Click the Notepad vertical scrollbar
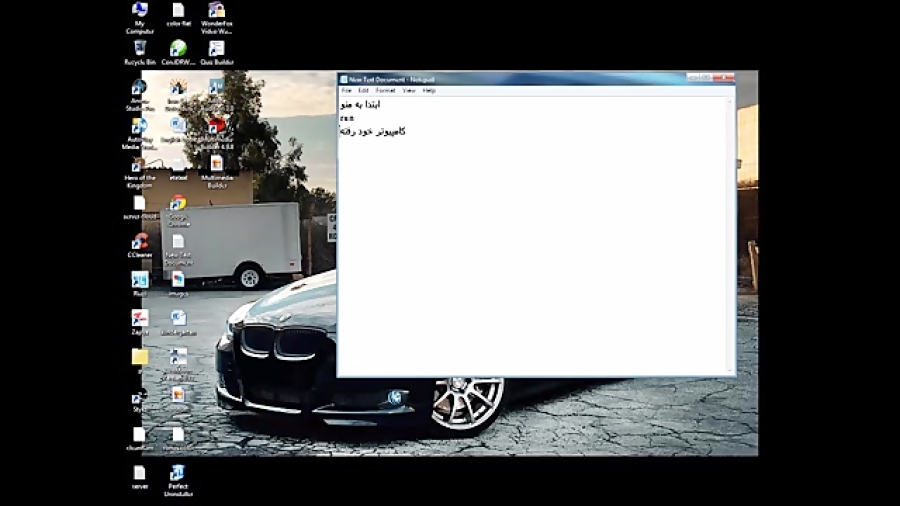The image size is (900, 506). [x=731, y=235]
